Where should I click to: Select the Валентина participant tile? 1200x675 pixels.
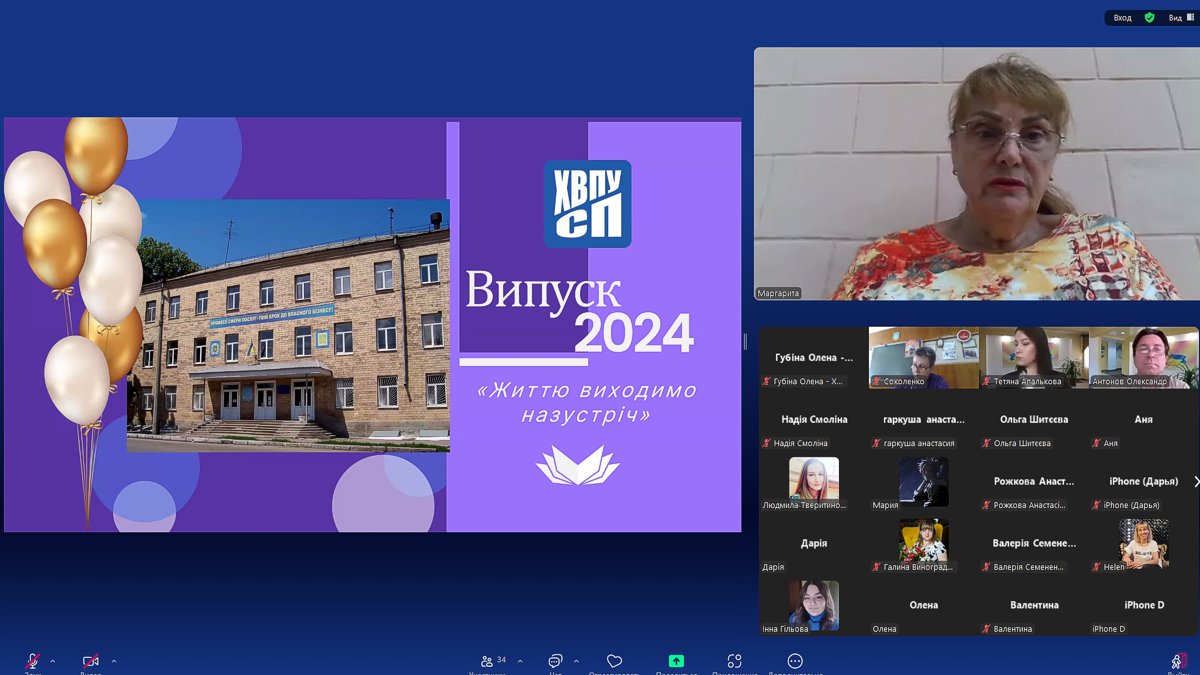click(x=1034, y=606)
